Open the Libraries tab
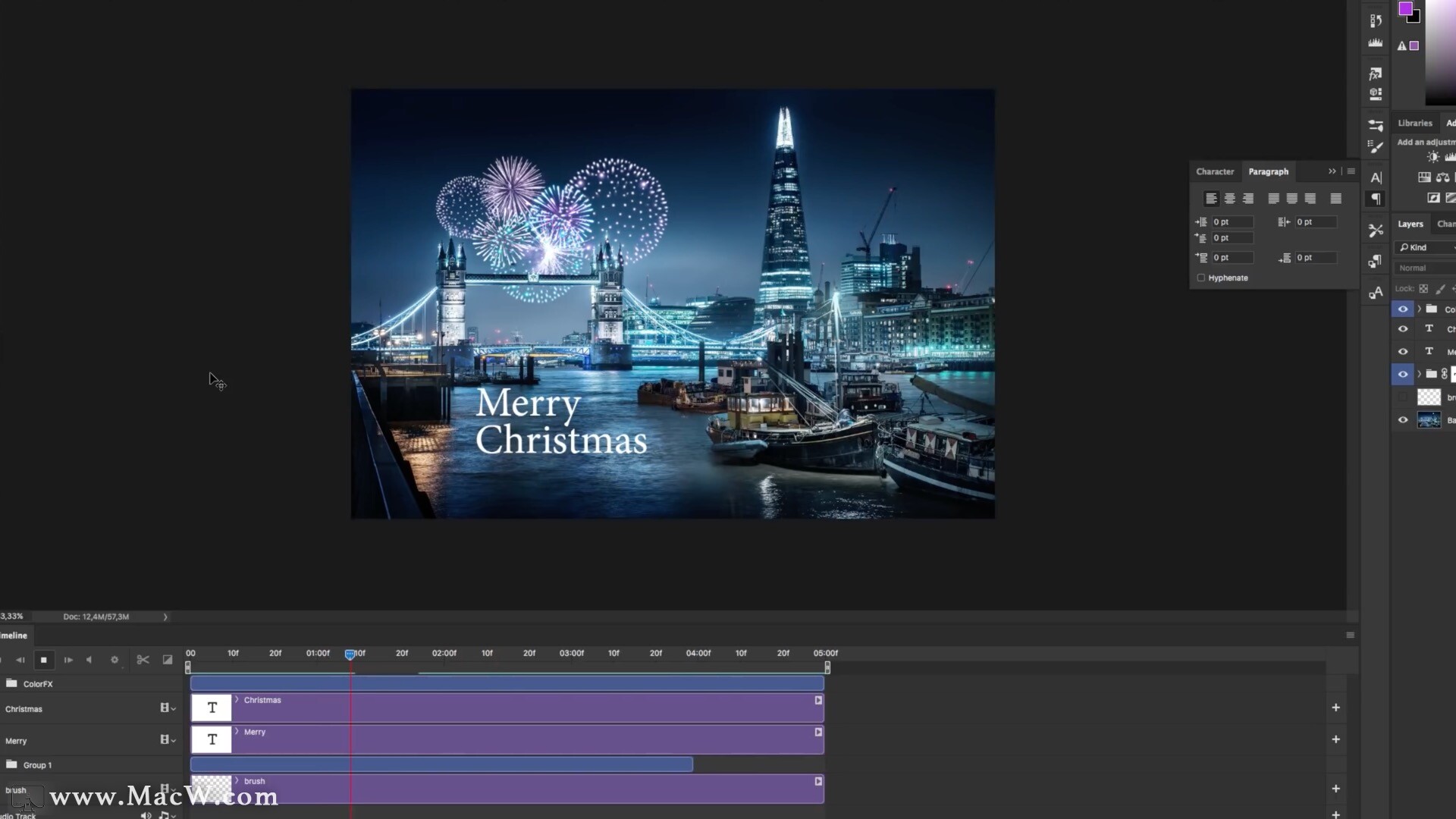This screenshot has width=1456, height=819. [1414, 123]
